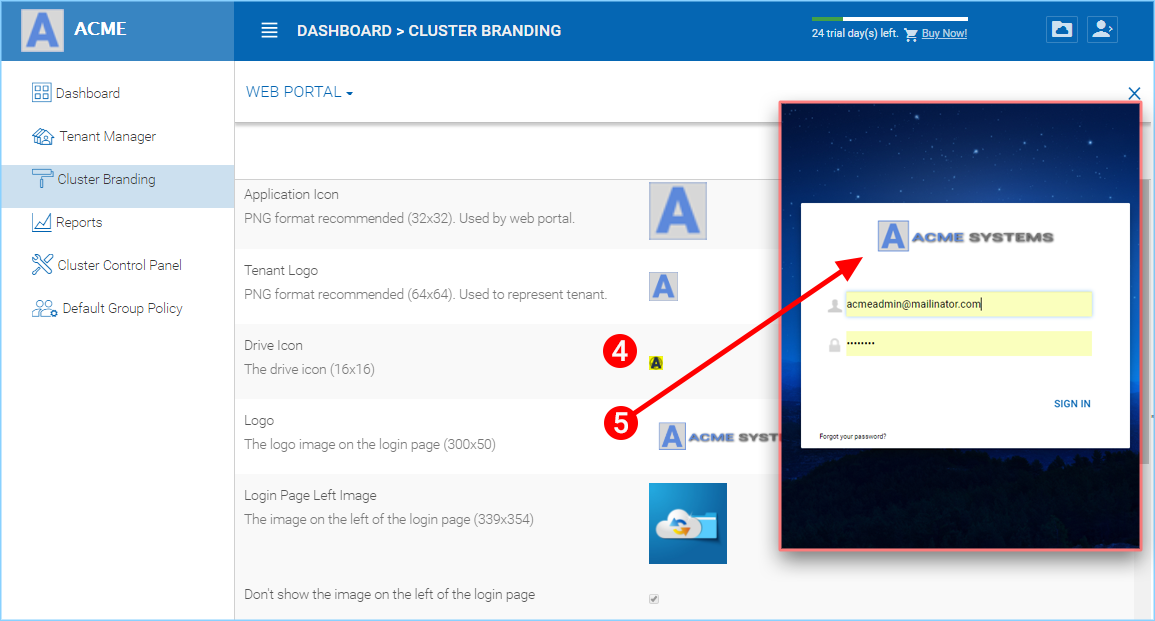Click the Login Page Left Image thumbnail

687,523
